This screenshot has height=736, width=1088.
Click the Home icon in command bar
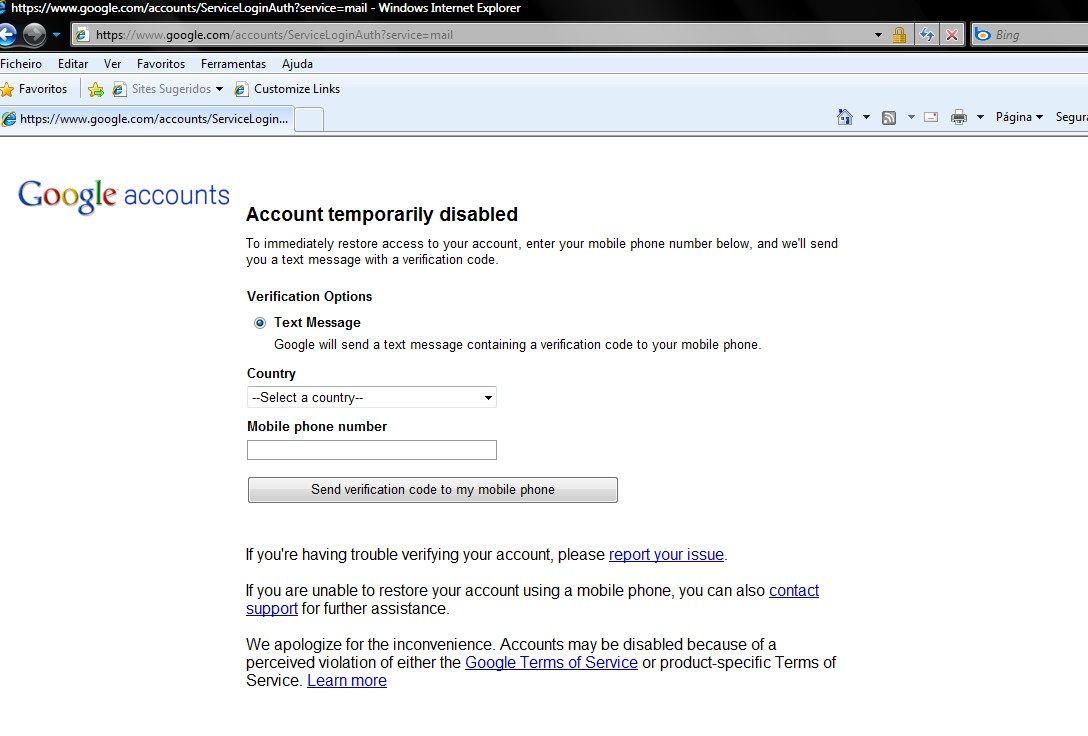click(844, 117)
